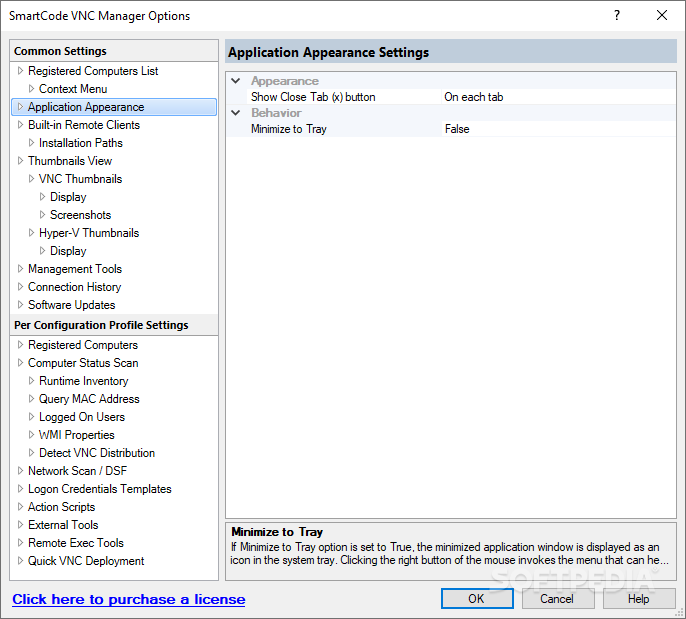686x619 pixels.
Task: Open Quick VNC Deployment settings
Action: [86, 561]
